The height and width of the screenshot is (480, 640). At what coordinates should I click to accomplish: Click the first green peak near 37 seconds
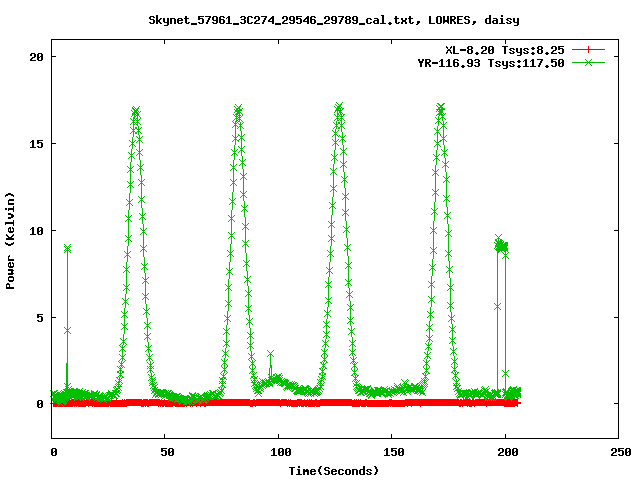point(136,111)
